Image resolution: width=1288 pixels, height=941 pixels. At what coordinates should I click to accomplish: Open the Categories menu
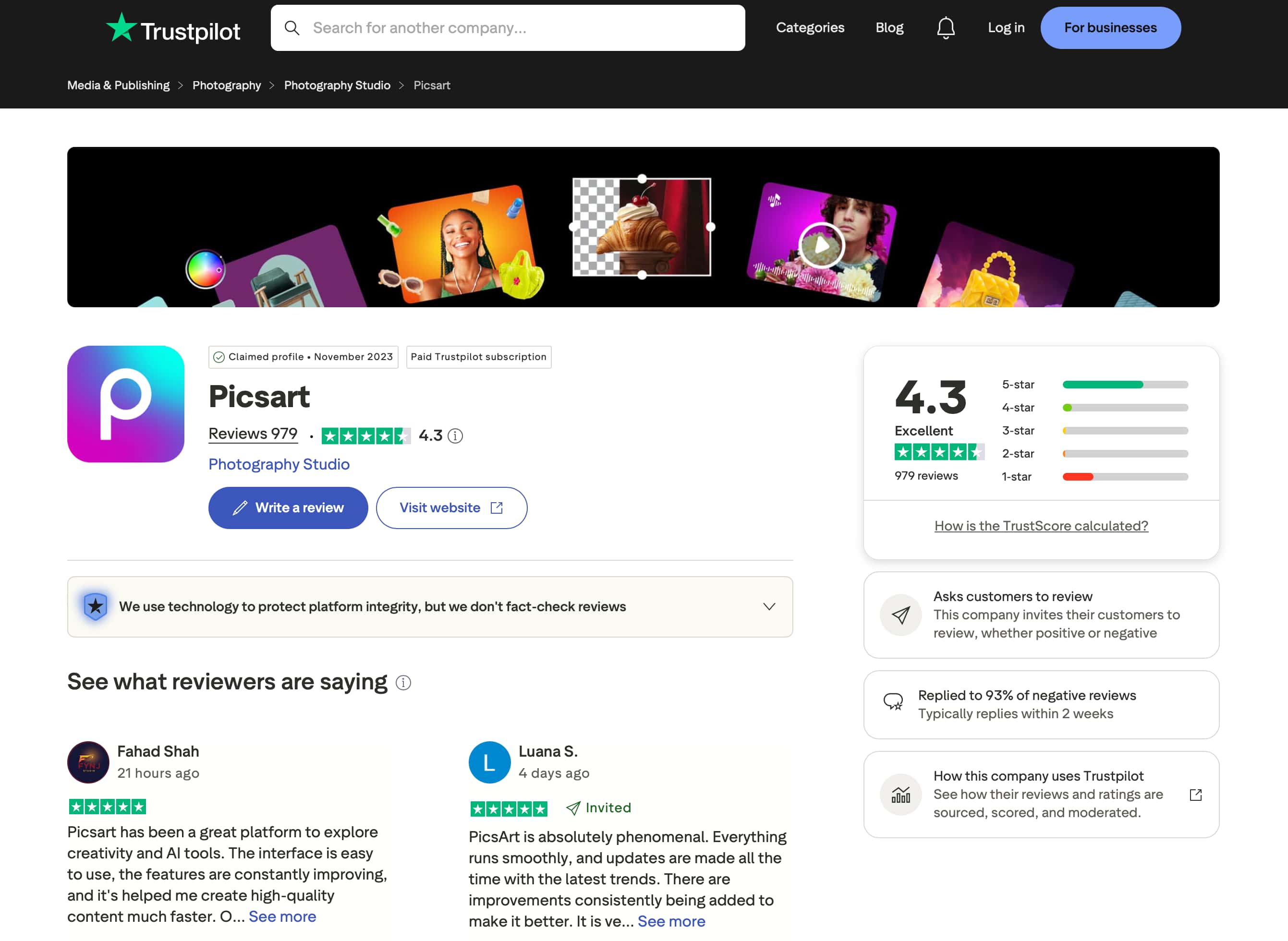click(x=810, y=28)
